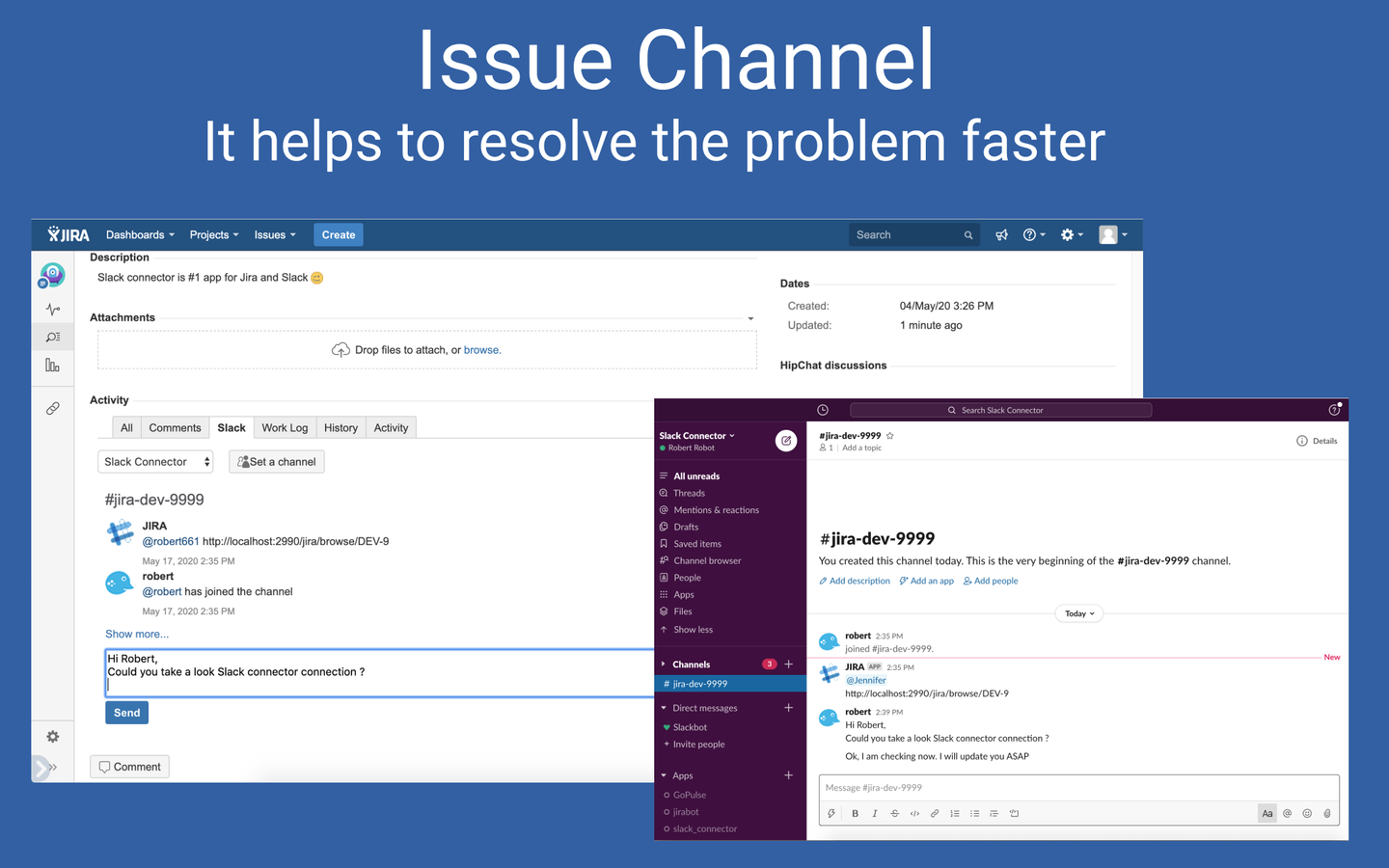The image size is (1389, 868).
Task: Open Jira feedback megaphone icon
Action: [x=1001, y=234]
